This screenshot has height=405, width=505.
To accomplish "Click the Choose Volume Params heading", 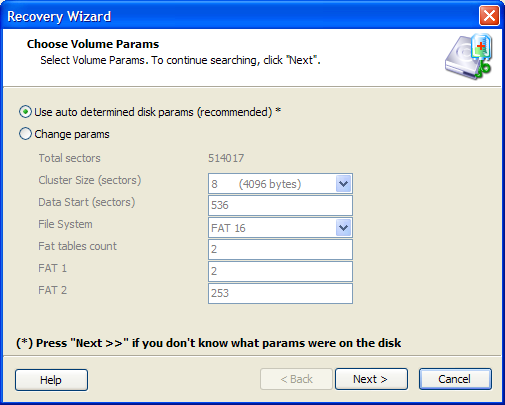I will pyautogui.click(x=93, y=44).
